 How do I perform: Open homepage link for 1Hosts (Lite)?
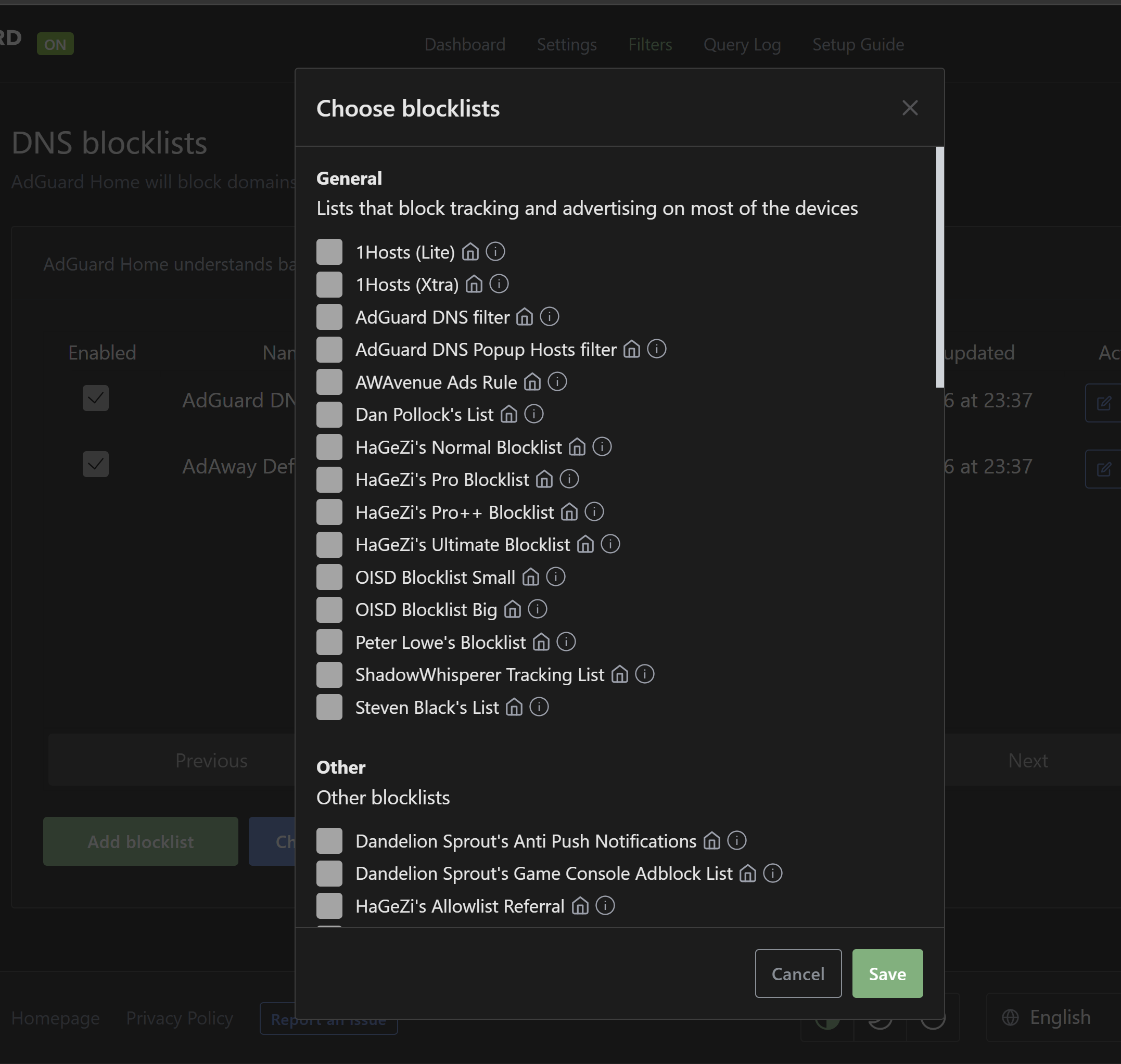pyautogui.click(x=470, y=252)
